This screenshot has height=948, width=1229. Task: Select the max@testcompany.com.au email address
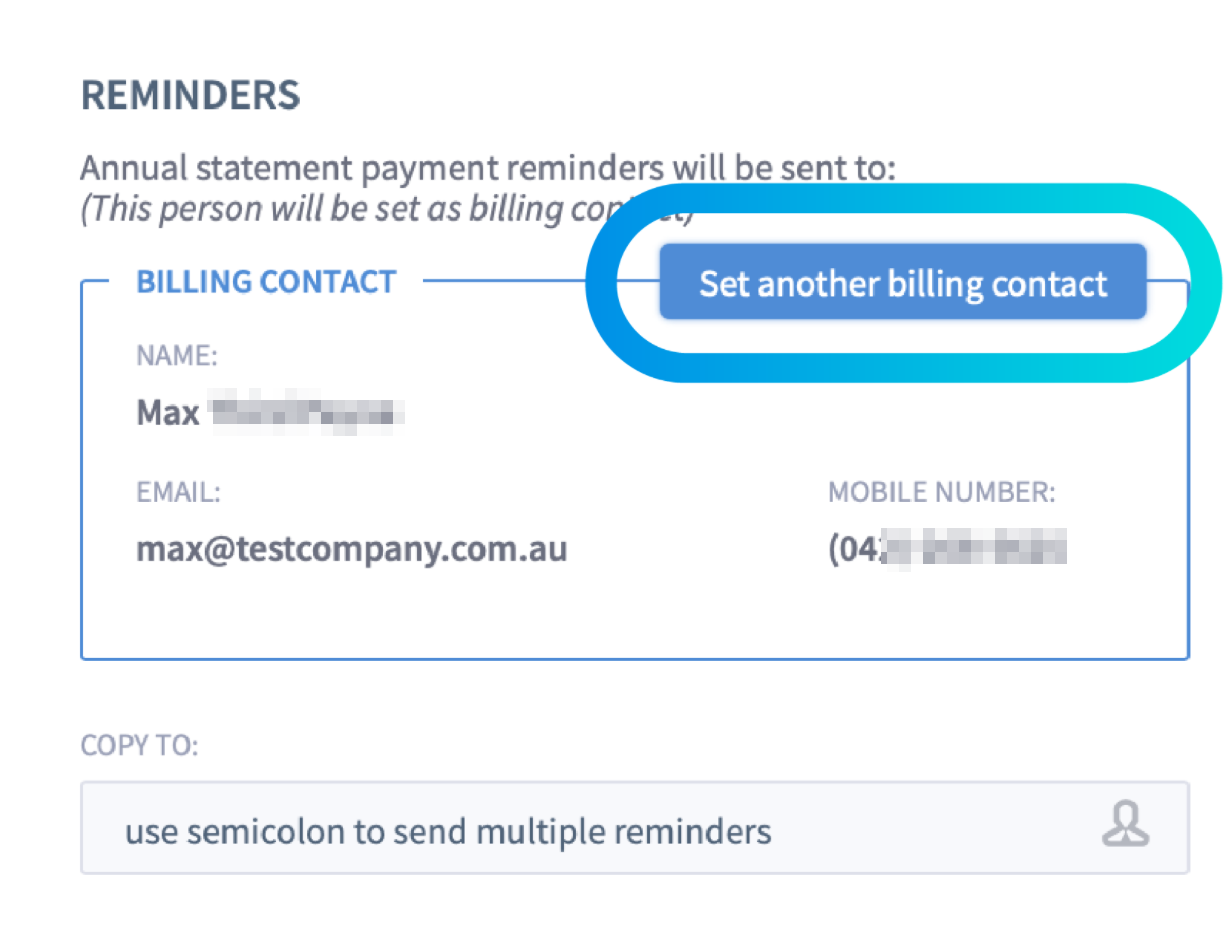point(352,549)
